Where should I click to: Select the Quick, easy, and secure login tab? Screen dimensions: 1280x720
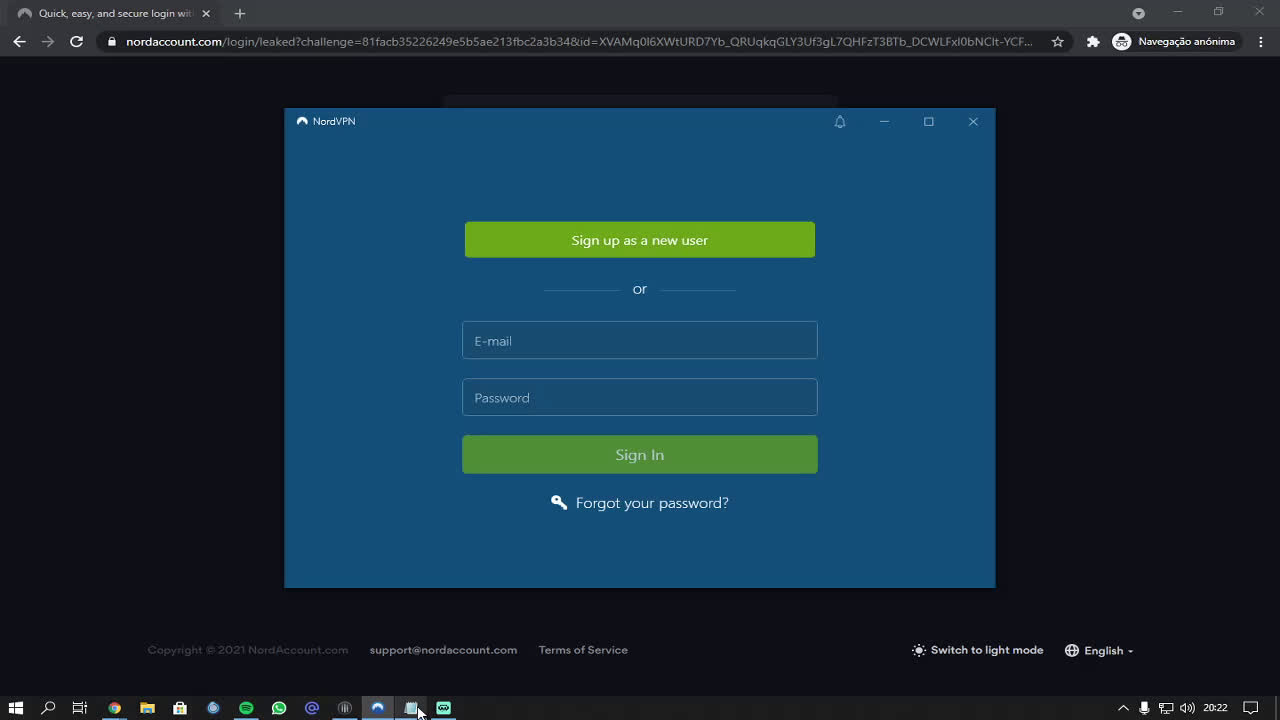point(115,14)
